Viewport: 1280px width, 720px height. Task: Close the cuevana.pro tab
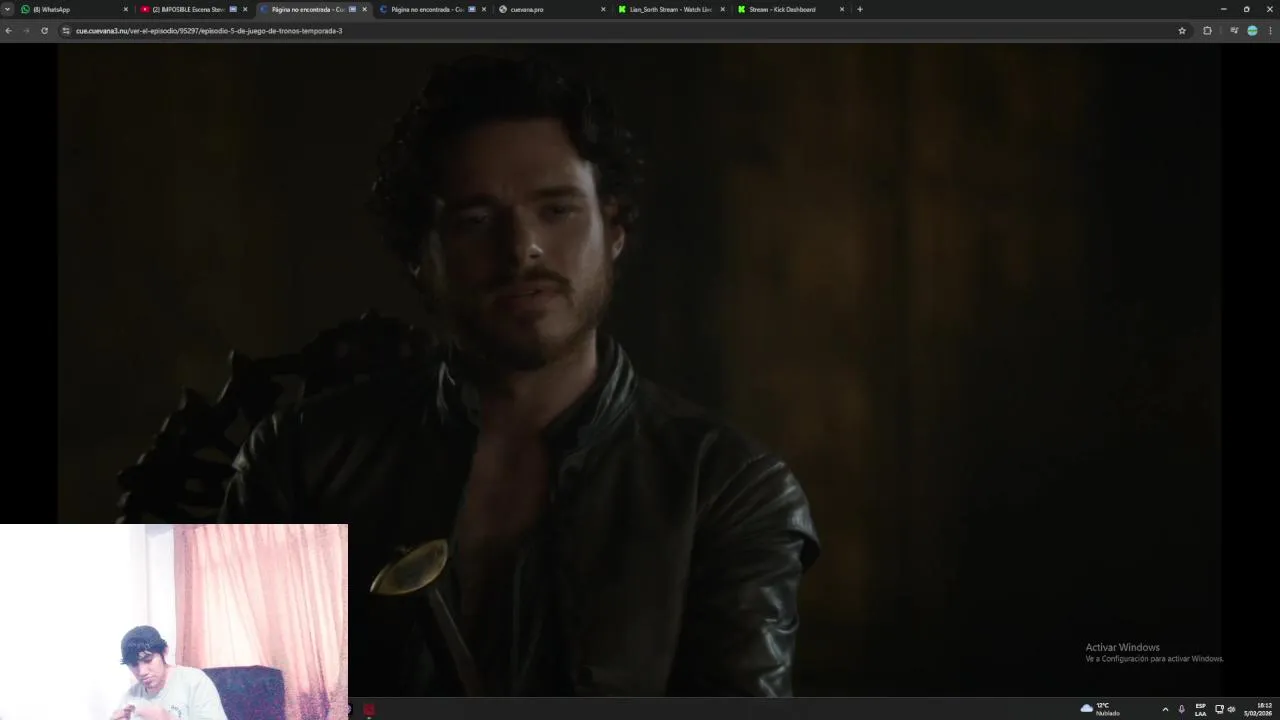[603, 9]
